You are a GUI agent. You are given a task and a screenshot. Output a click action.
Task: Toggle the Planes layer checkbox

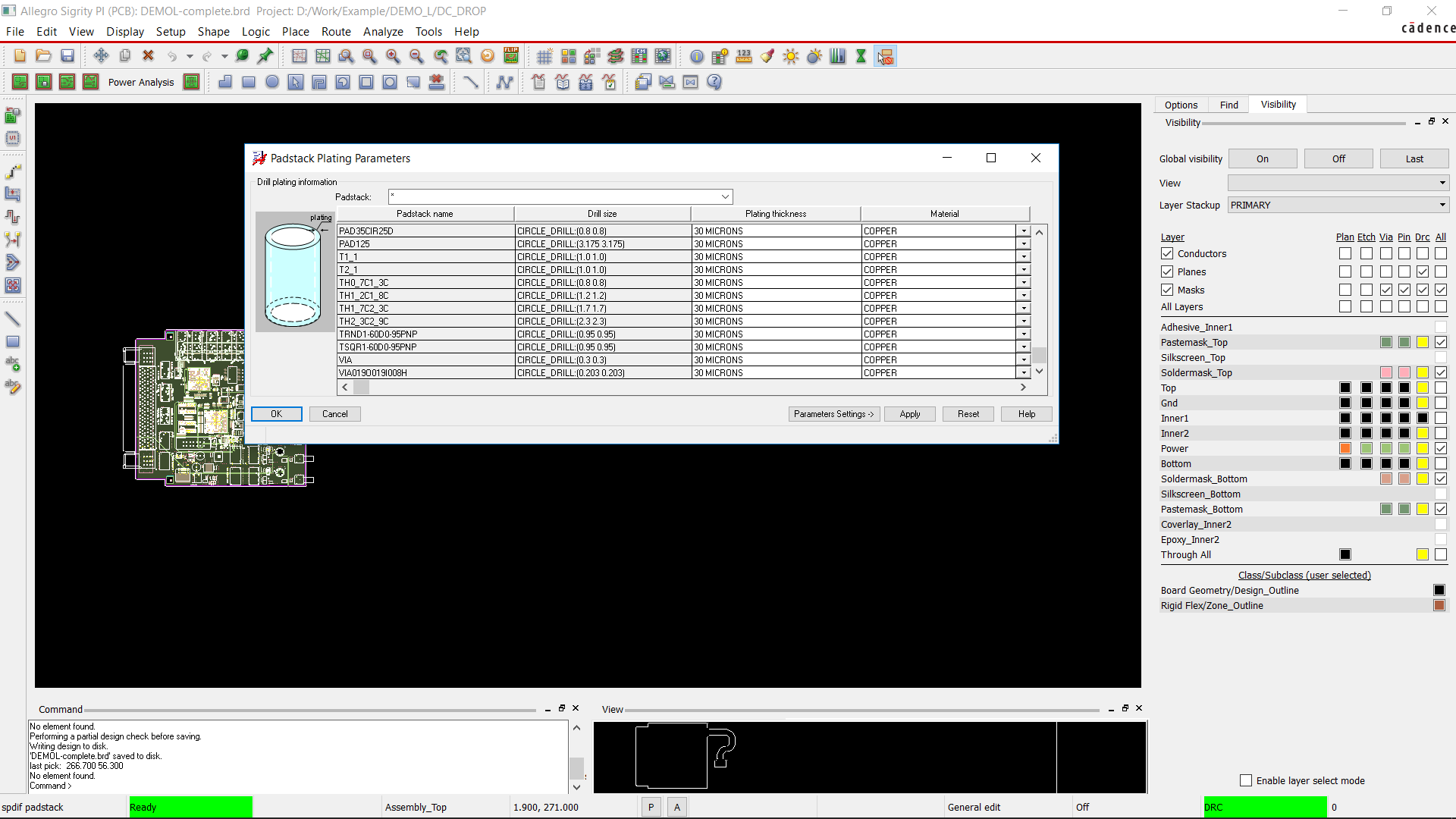1167,271
